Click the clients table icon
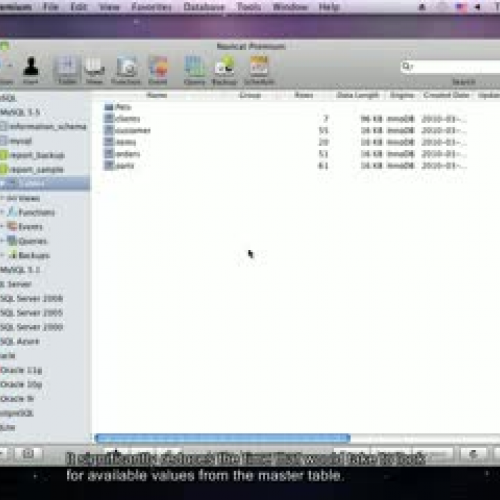Image resolution: width=500 pixels, height=500 pixels. pyautogui.click(x=109, y=118)
